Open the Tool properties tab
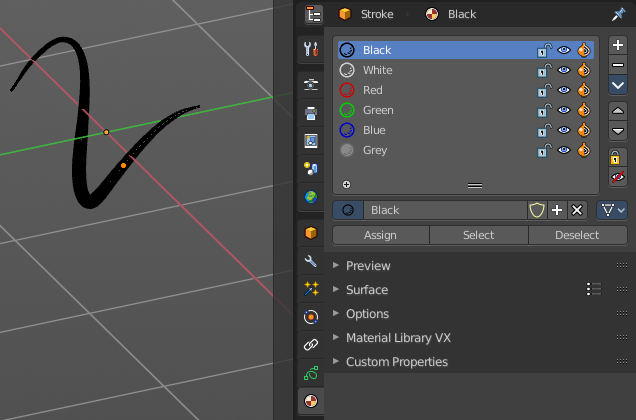636x420 pixels. pyautogui.click(x=311, y=49)
